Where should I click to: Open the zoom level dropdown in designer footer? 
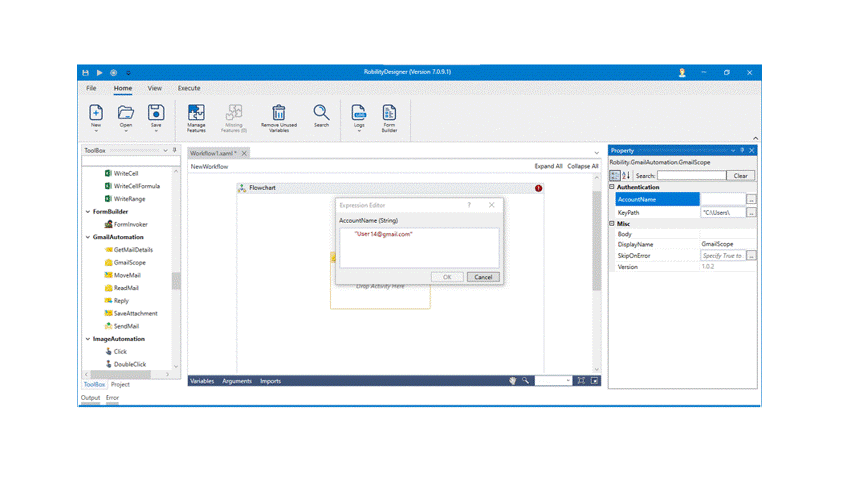[568, 381]
